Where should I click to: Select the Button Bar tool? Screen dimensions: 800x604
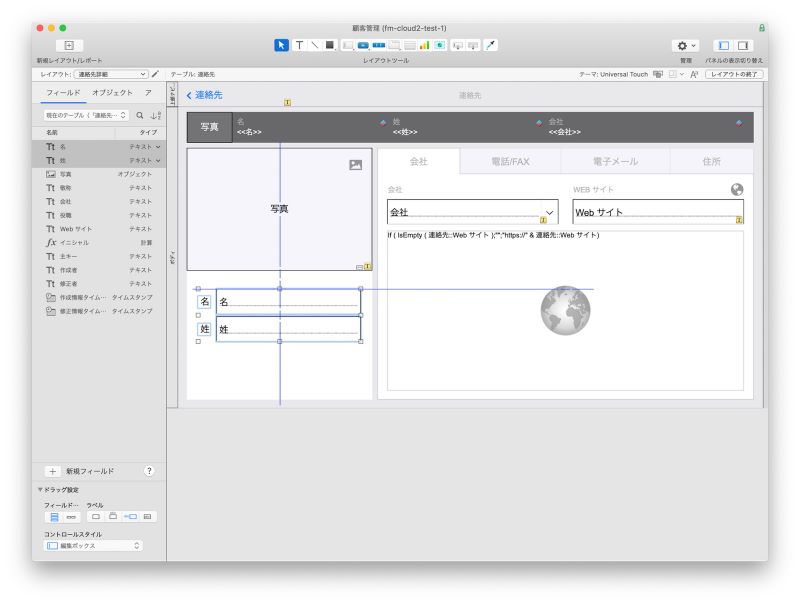click(379, 45)
